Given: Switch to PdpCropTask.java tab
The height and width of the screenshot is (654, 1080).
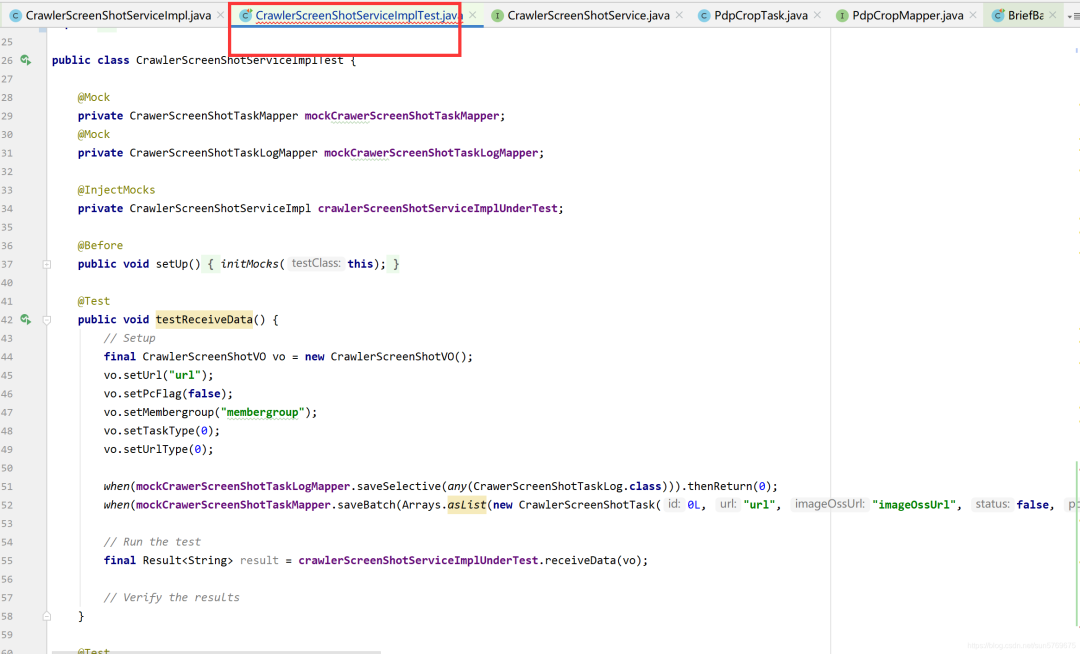Looking at the screenshot, I should [x=760, y=15].
